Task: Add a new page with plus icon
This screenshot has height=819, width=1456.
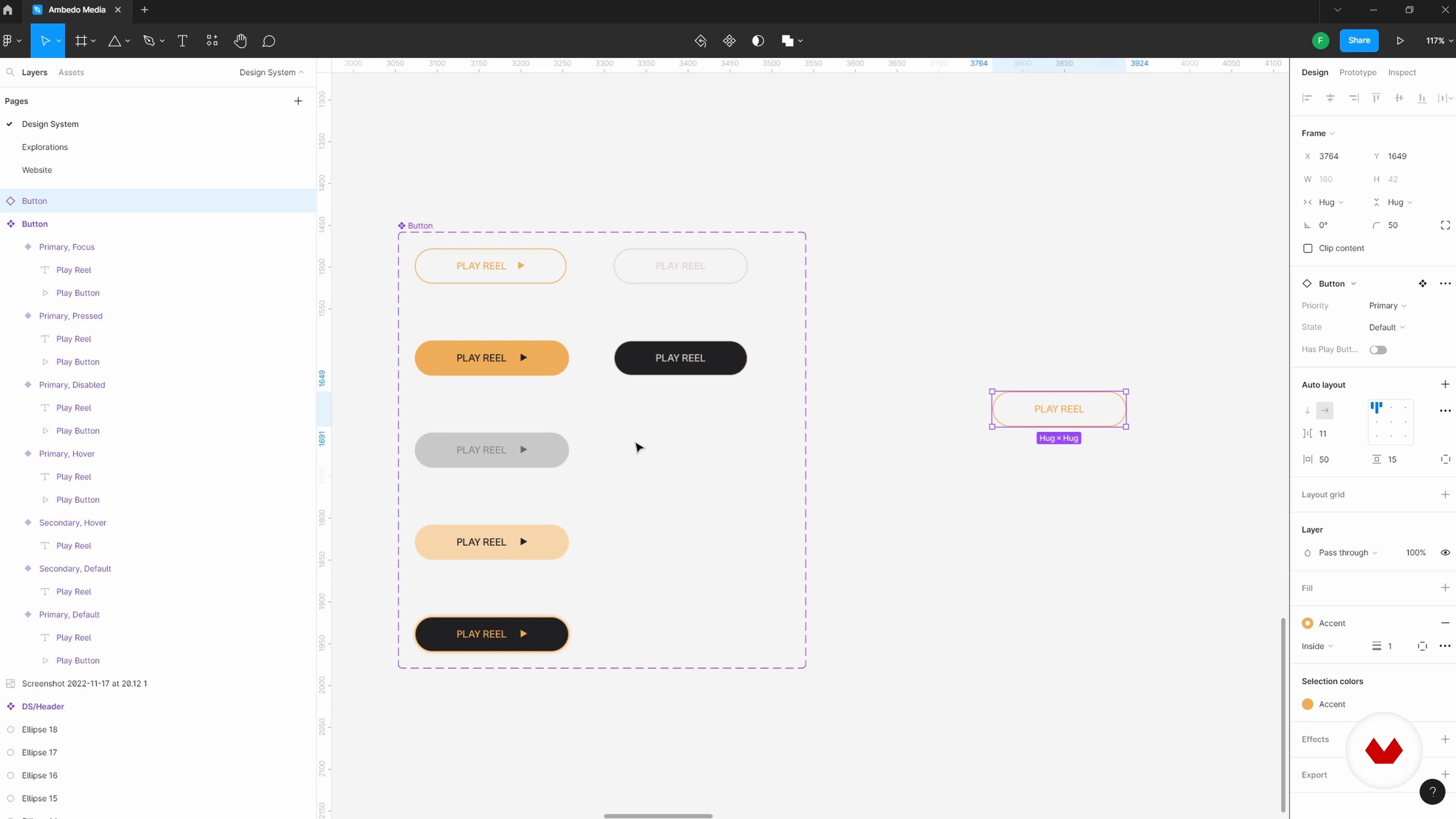Action: pyautogui.click(x=298, y=101)
